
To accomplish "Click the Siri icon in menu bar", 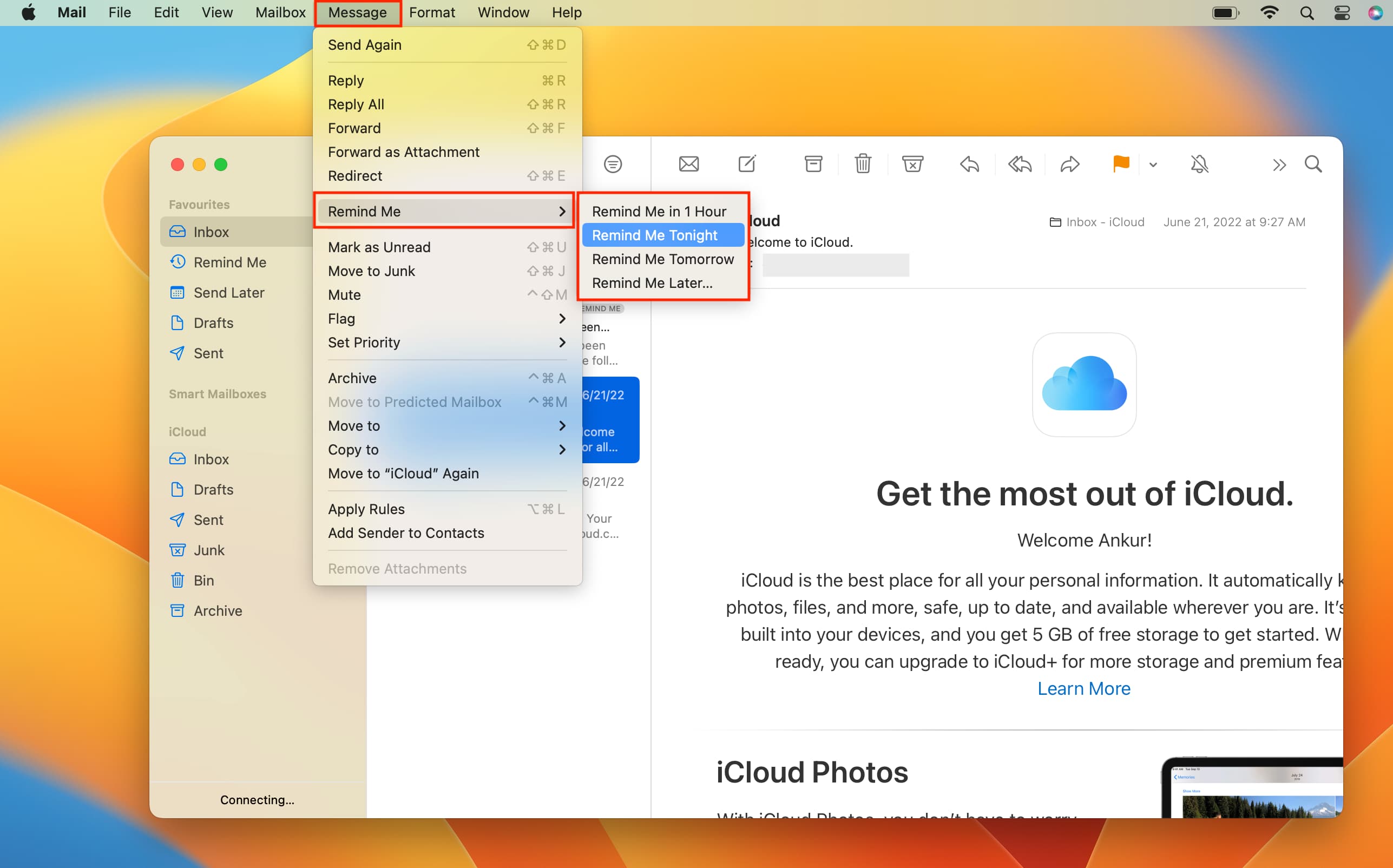I will pos(1375,12).
